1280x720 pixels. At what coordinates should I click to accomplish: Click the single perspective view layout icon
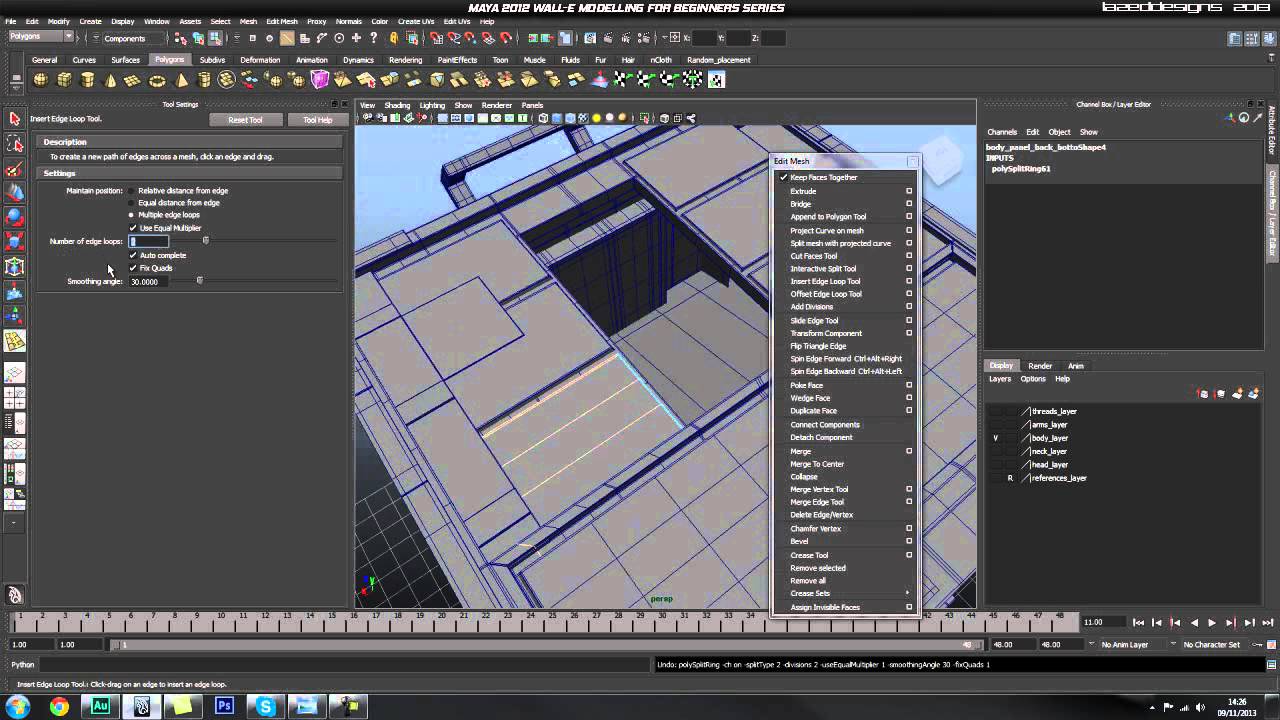(15, 374)
